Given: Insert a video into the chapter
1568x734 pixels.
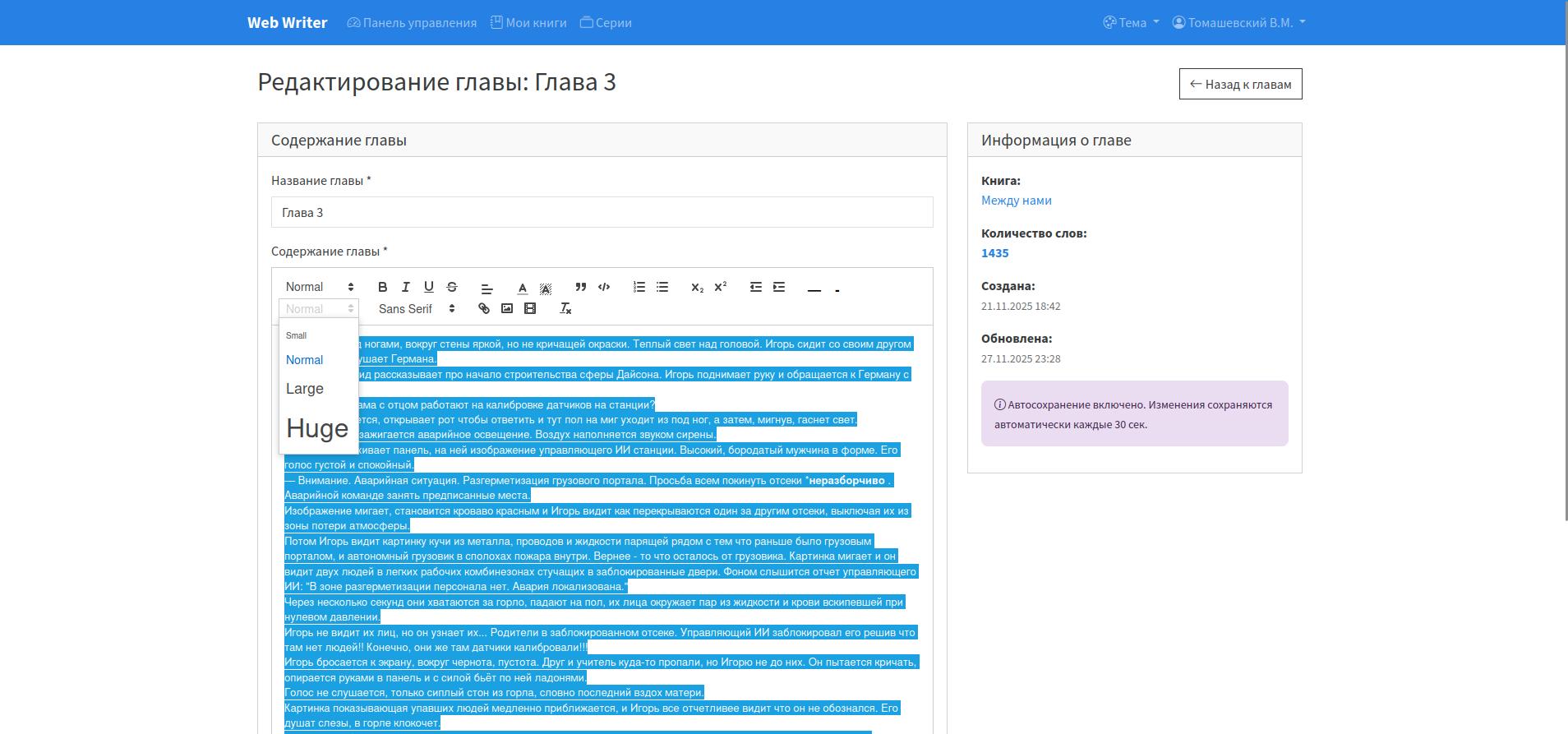Looking at the screenshot, I should tap(530, 309).
